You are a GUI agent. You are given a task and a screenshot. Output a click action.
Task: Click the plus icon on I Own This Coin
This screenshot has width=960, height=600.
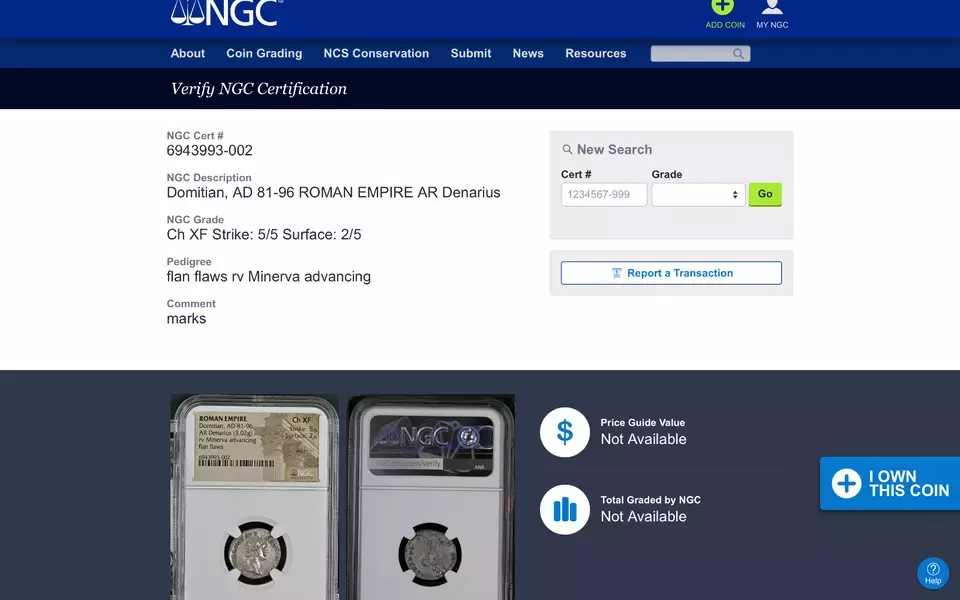pyautogui.click(x=846, y=484)
